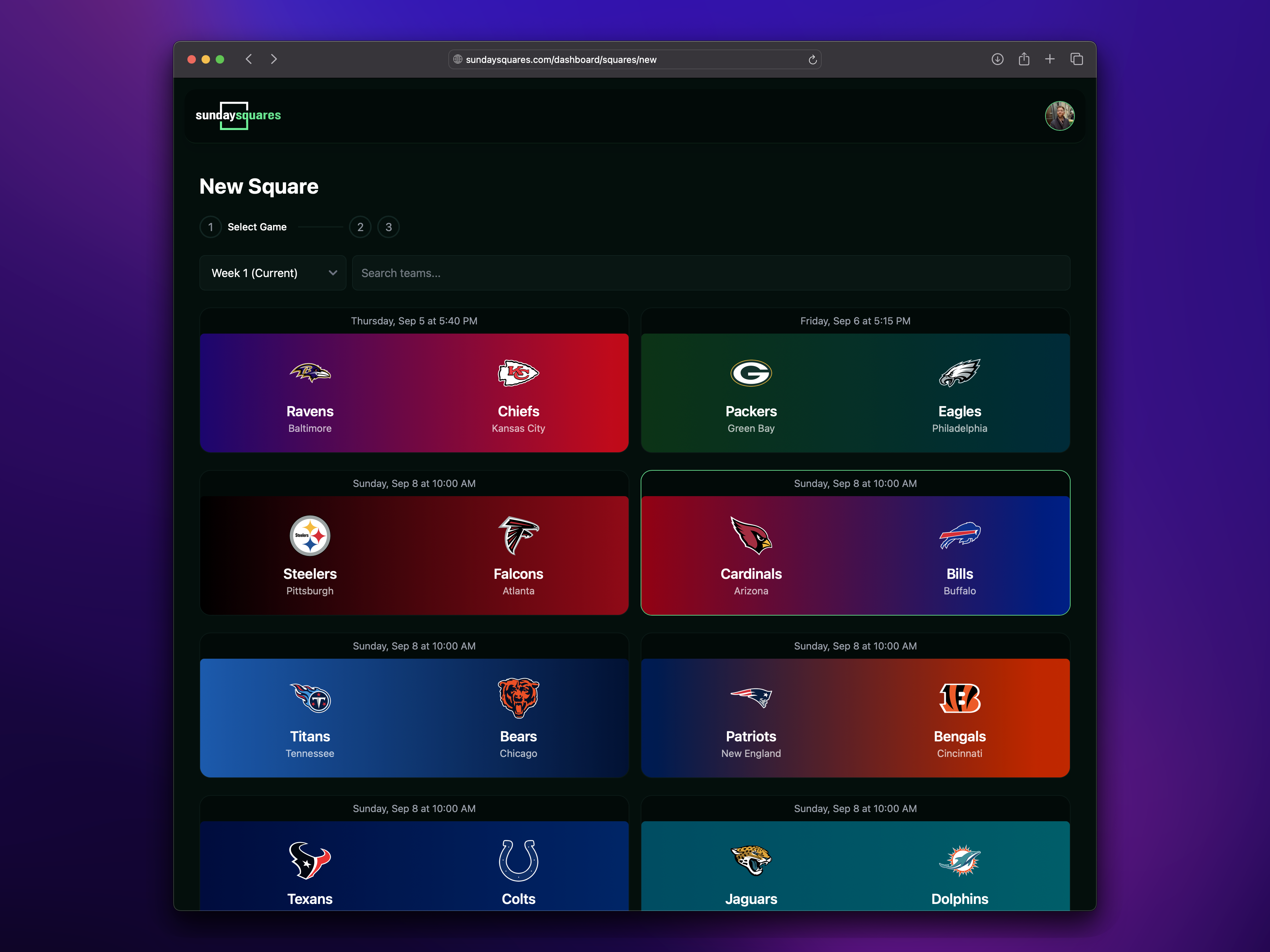Click the Bears team logo
The height and width of the screenshot is (952, 1270).
518,698
